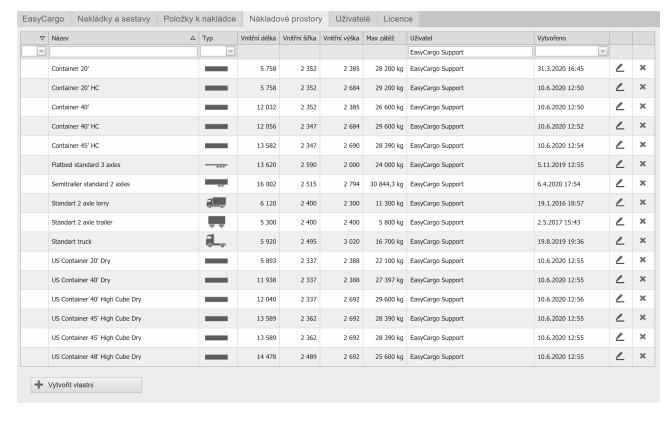Screen dimensions: 667x427
Task: Expand the first column filter dropdown
Action: [x=41, y=50]
